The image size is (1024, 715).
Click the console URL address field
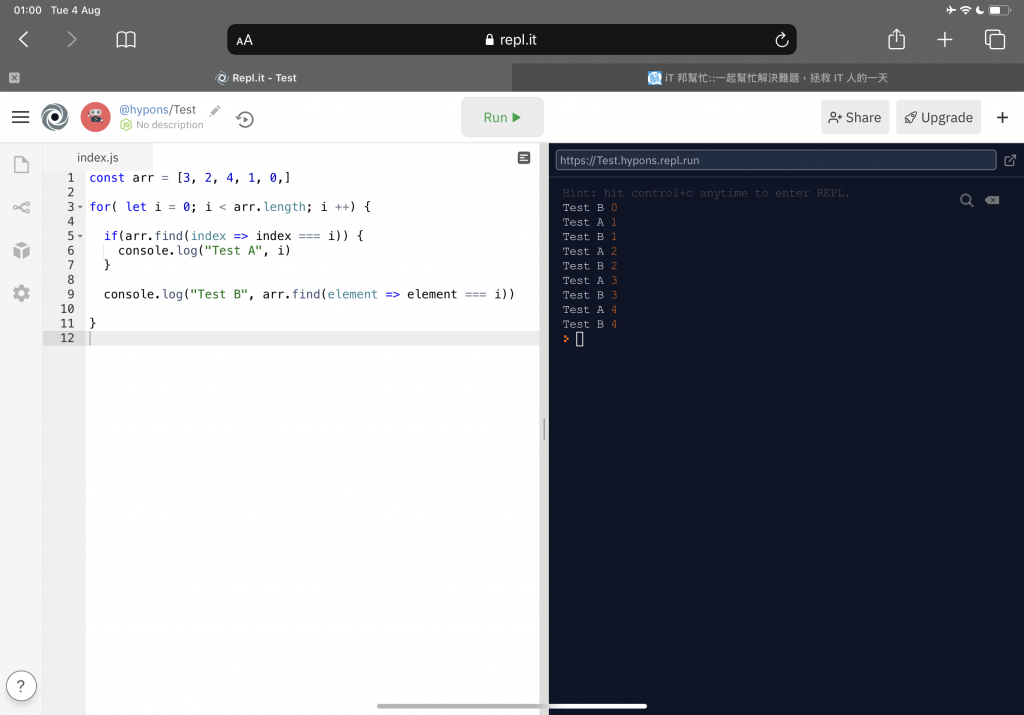[776, 160]
